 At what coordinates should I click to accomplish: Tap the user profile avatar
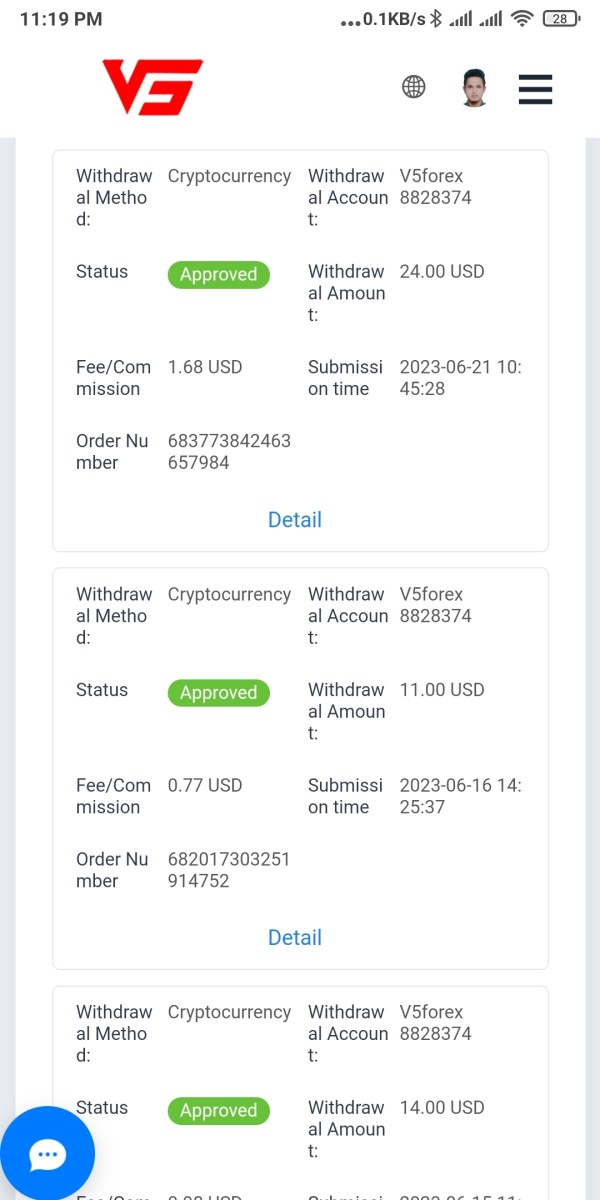(x=474, y=88)
